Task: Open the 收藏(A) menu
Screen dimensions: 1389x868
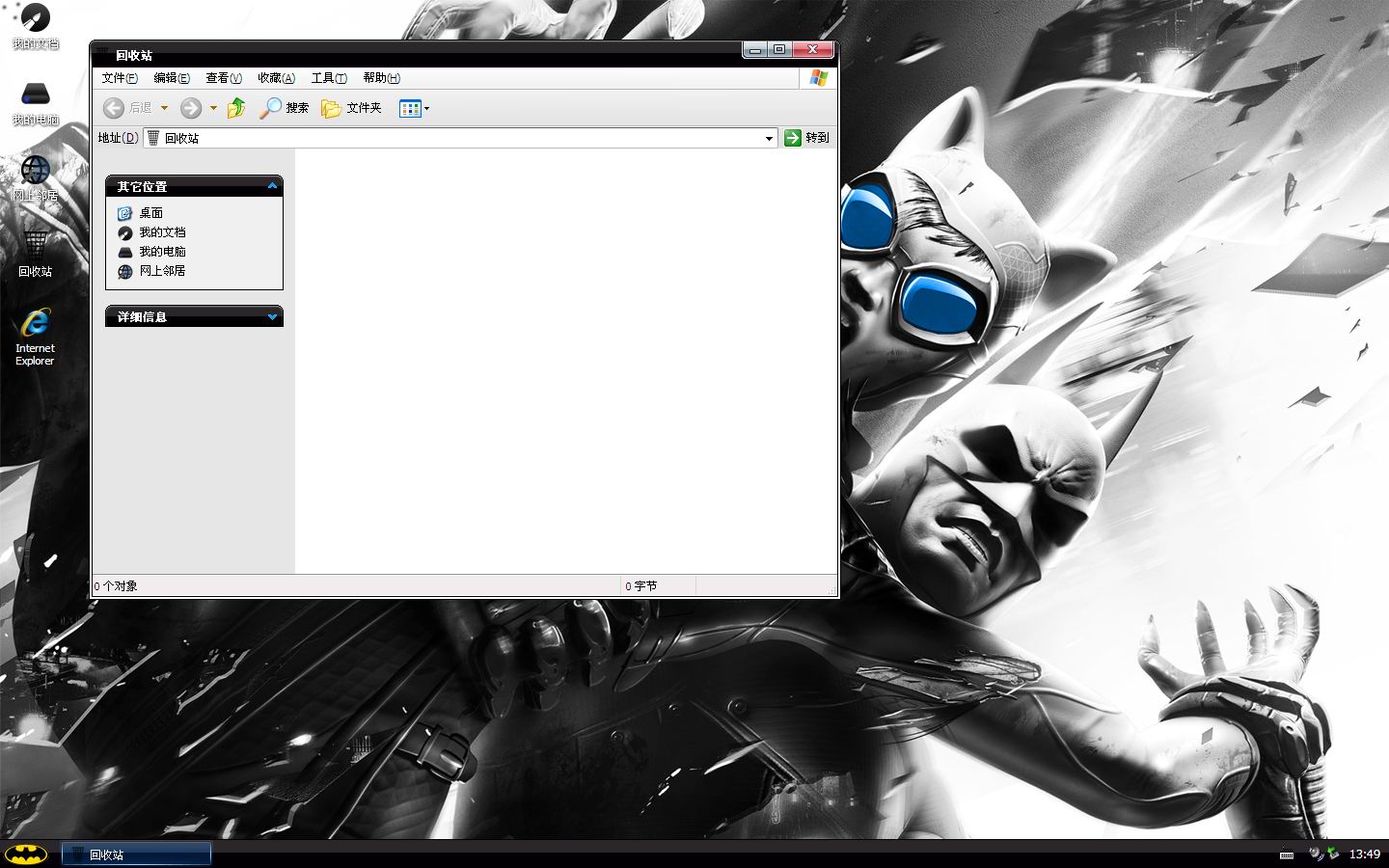Action: click(x=276, y=78)
